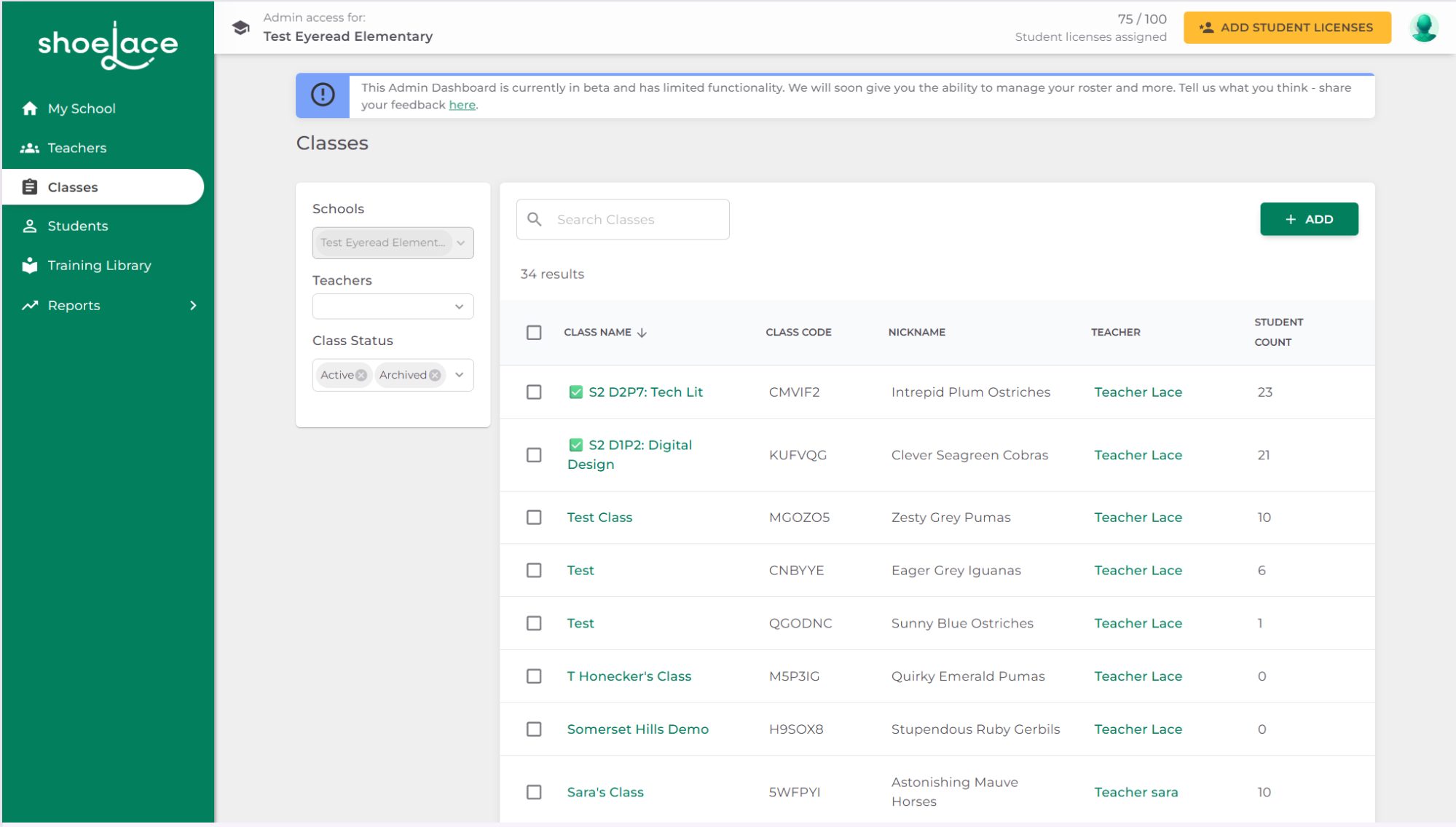1456x827 pixels.
Task: Remove the Active status filter chip
Action: tap(362, 374)
